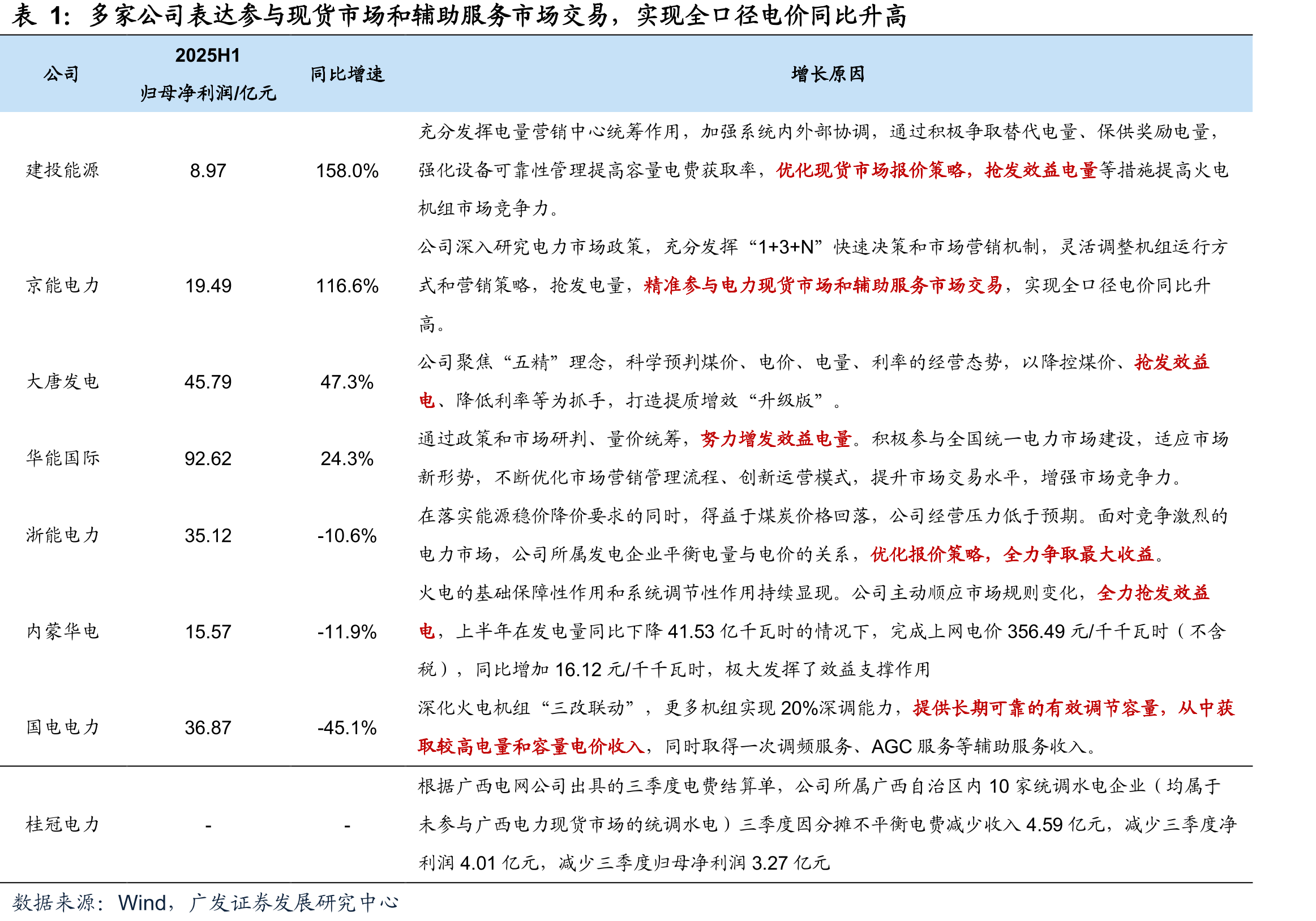The width and height of the screenshot is (1316, 921).
Task: Click the -45.1% growth rate cell
Action: (348, 728)
